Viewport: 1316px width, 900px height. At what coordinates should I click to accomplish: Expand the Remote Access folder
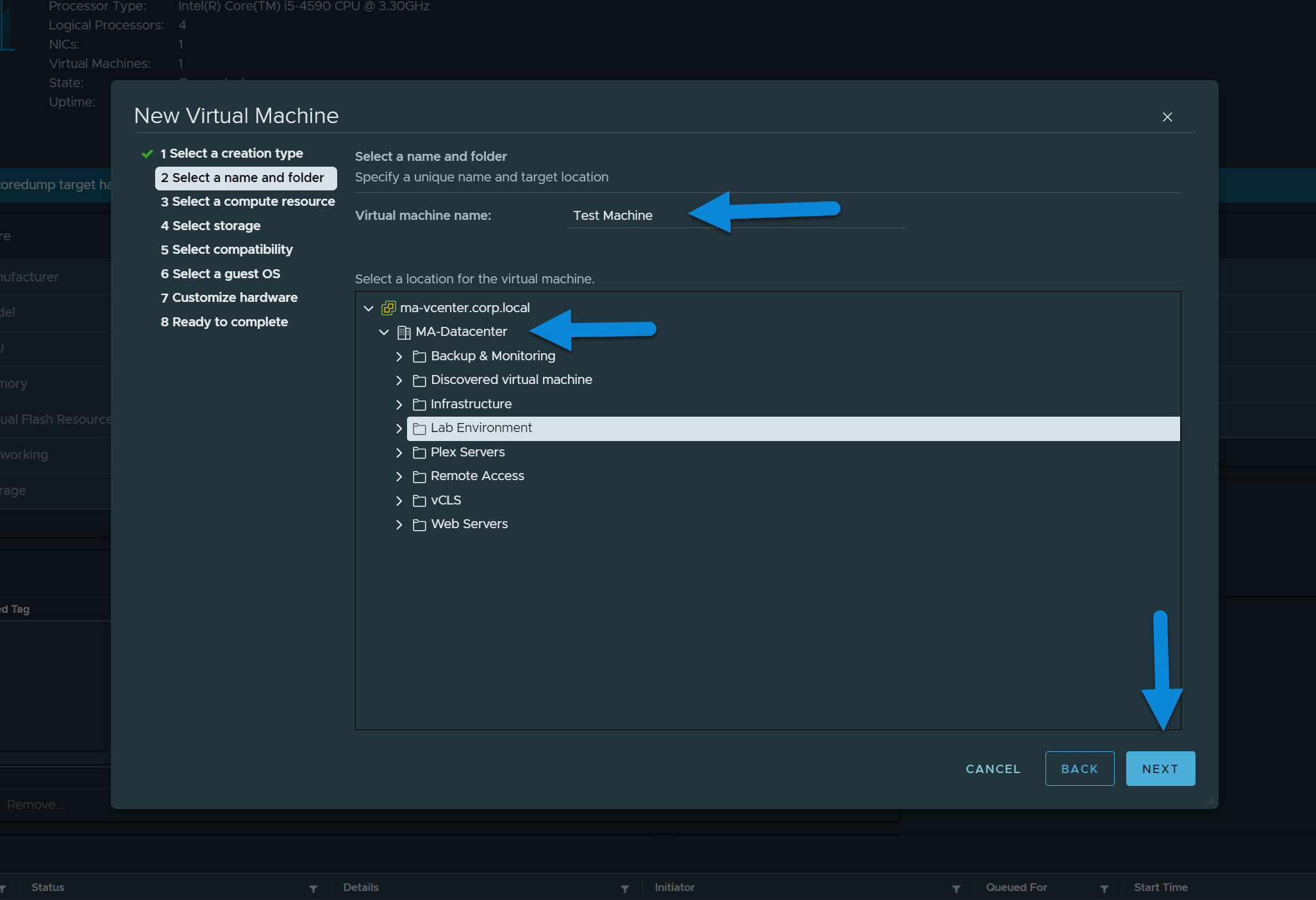tap(399, 477)
